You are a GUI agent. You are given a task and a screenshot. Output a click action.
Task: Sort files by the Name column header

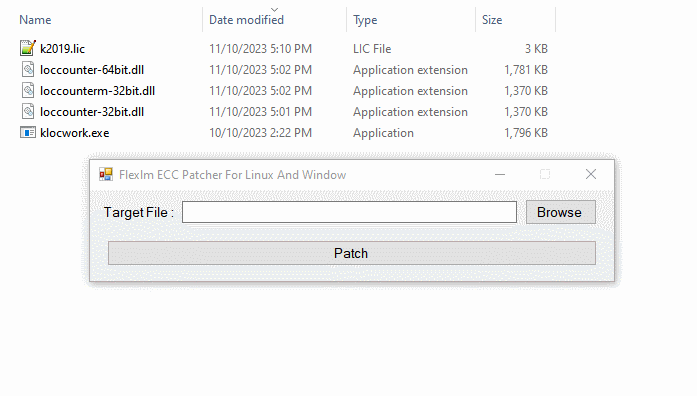(35, 20)
